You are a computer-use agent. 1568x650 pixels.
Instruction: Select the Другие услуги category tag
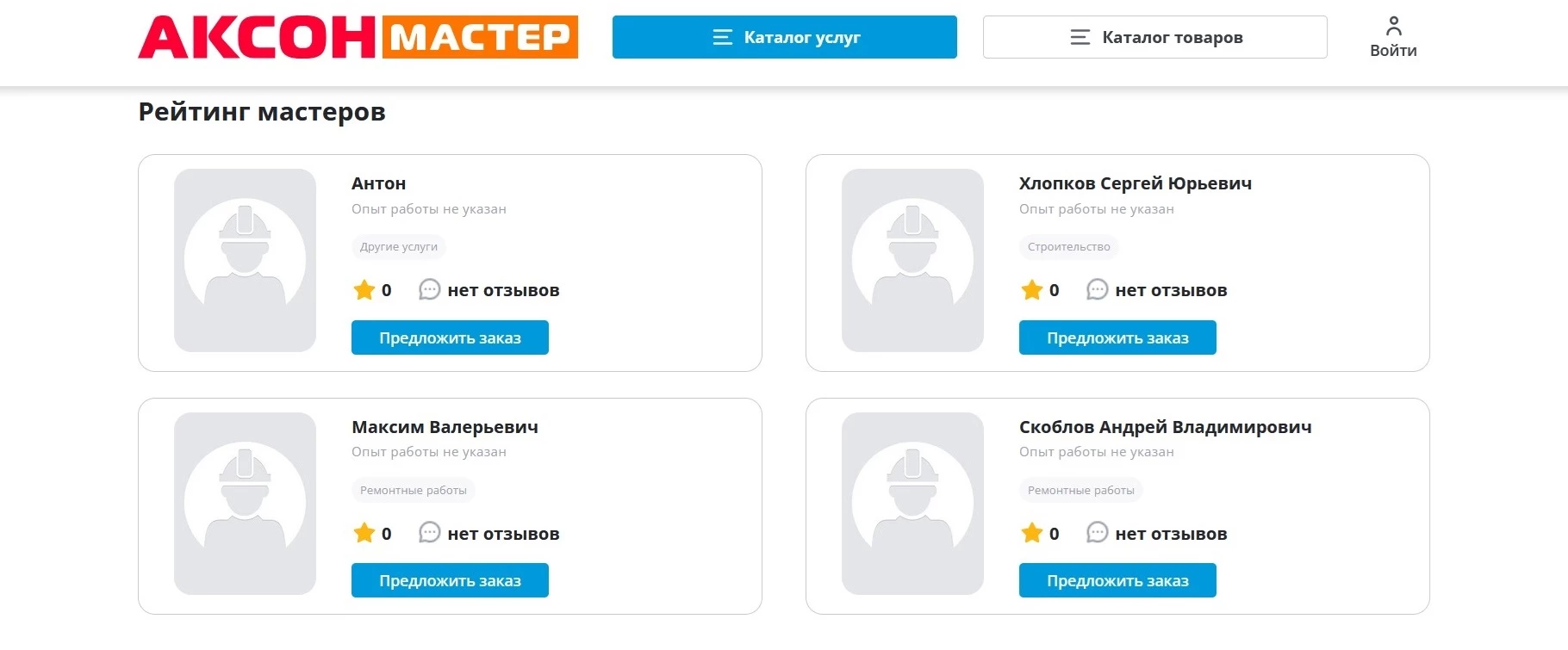tap(399, 247)
